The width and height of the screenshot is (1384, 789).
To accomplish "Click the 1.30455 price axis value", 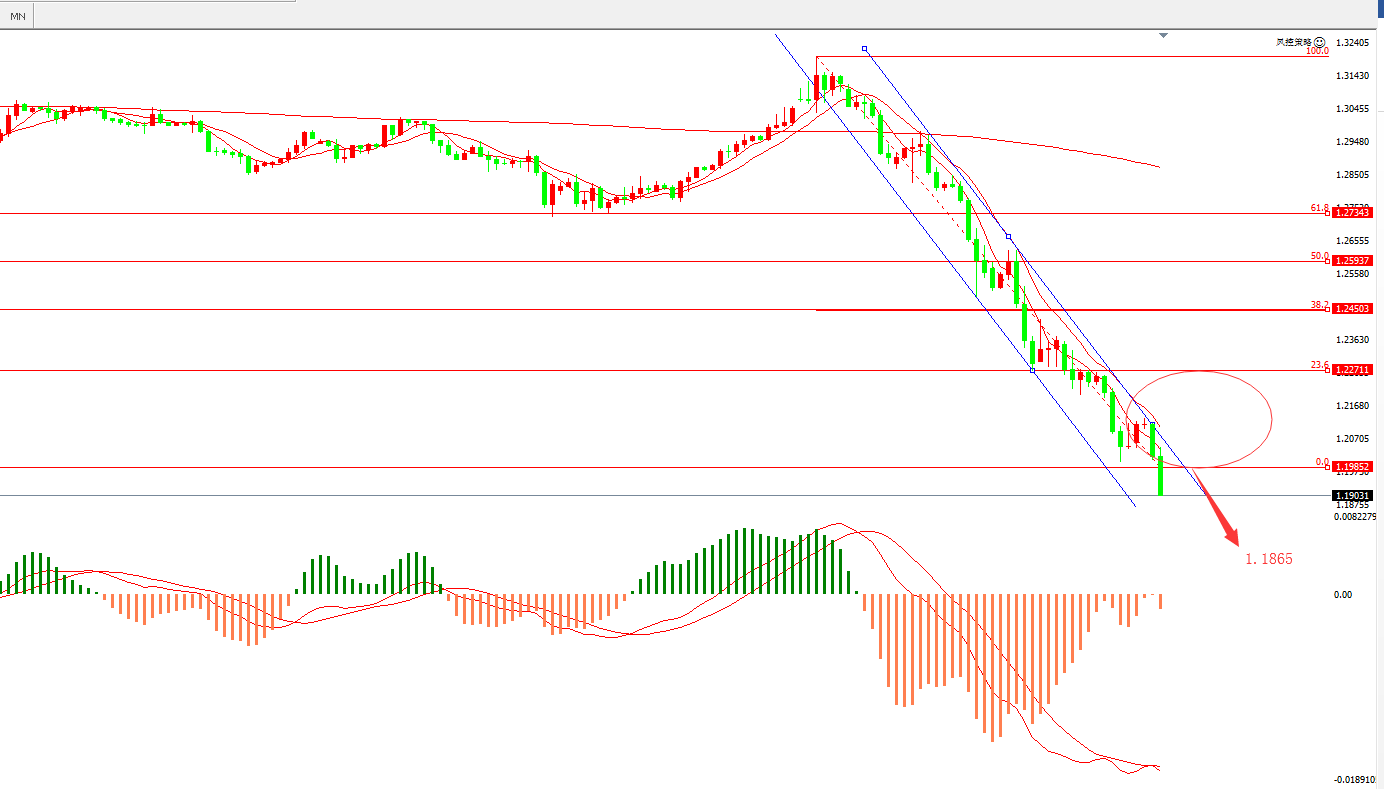I will [x=1354, y=109].
